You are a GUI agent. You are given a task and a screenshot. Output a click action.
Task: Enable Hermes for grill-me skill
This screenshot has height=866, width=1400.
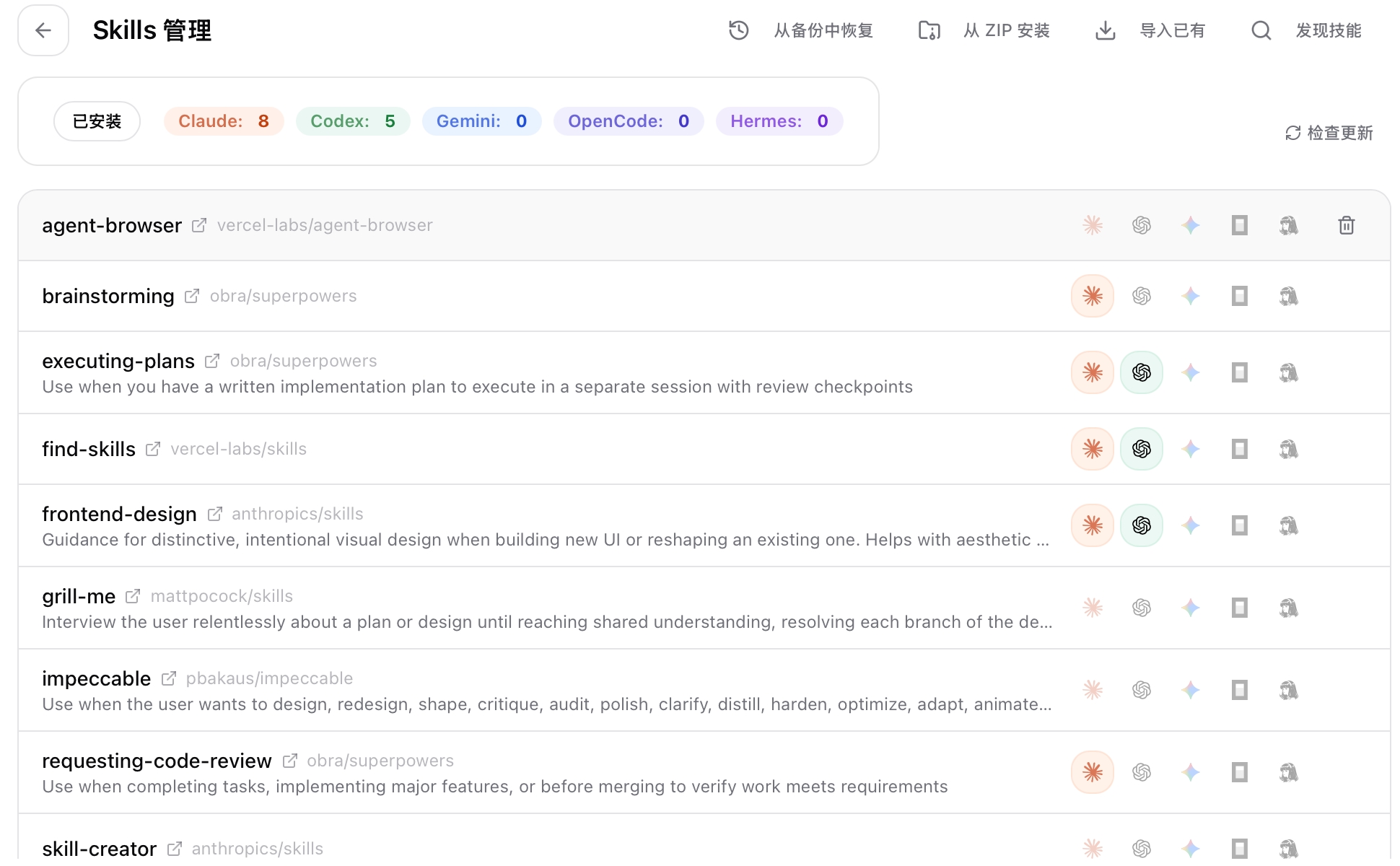point(1289,608)
